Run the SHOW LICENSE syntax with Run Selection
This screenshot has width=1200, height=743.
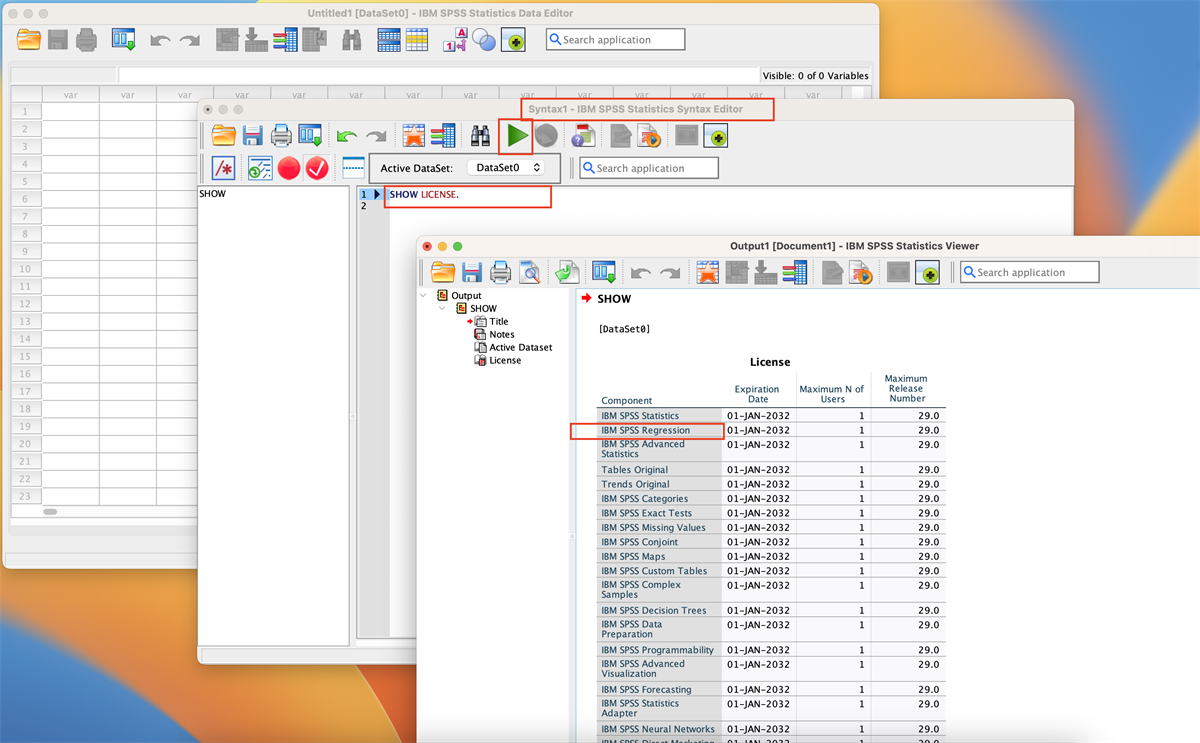tap(514, 135)
